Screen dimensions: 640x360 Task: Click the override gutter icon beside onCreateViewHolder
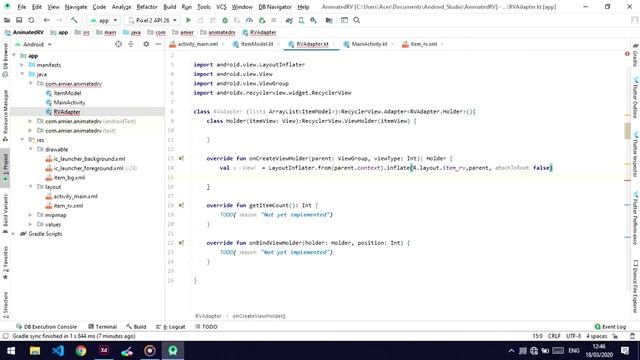coord(181,158)
